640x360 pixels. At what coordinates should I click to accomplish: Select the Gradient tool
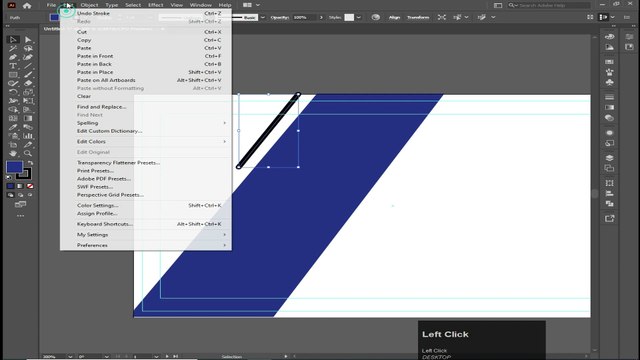(28, 118)
